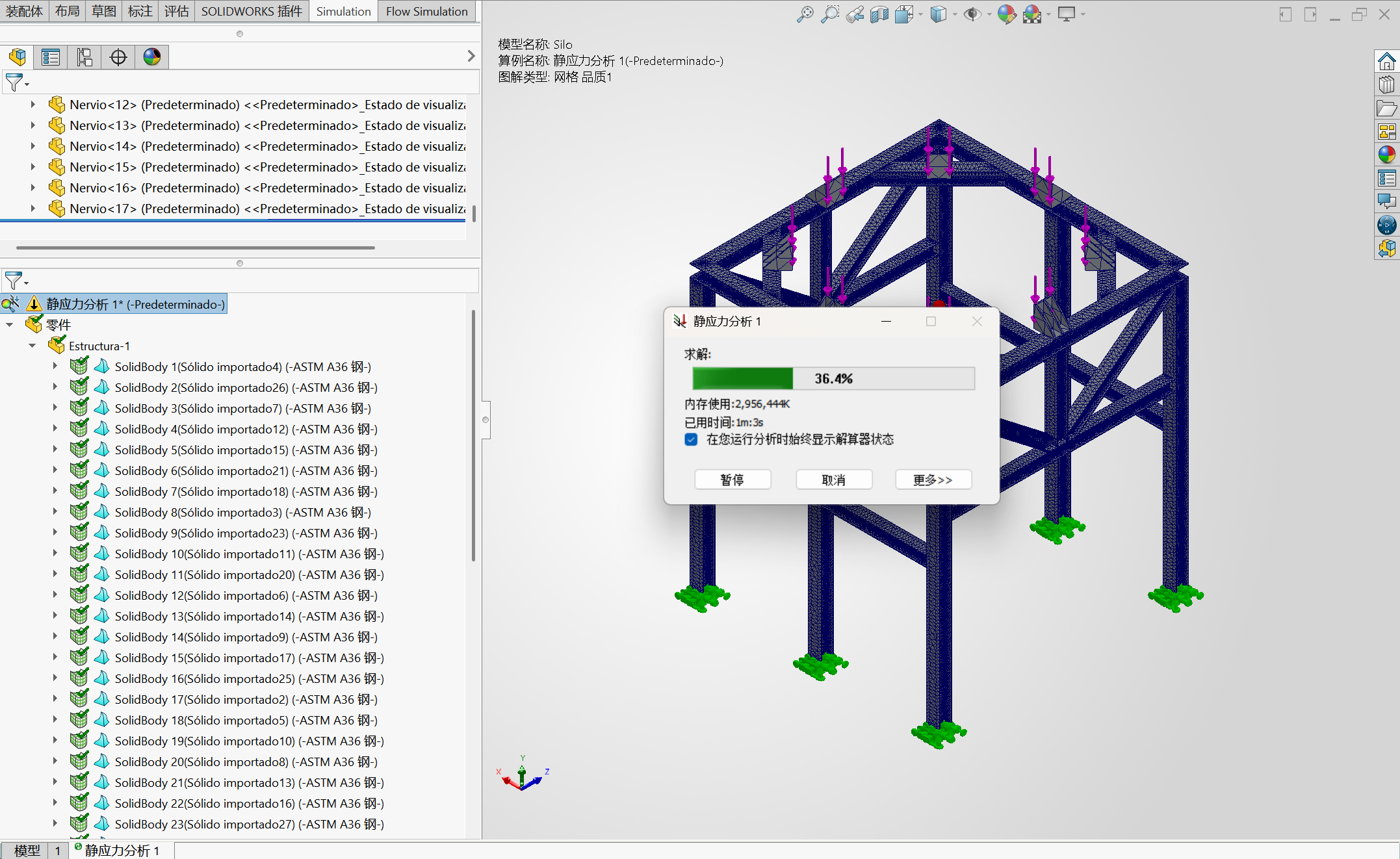Open the PropertyManager tab icon
Viewport: 1400px width, 859px height.
pos(51,57)
